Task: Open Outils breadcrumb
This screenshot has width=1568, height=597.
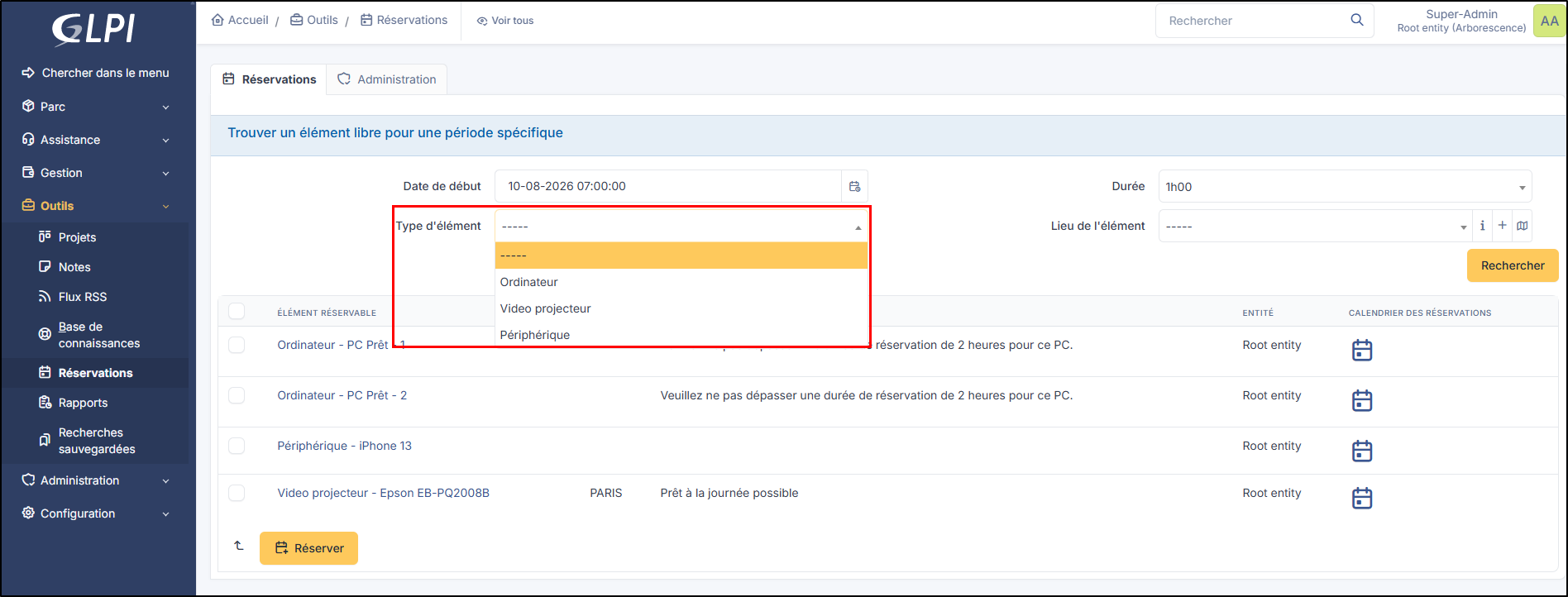Action: point(314,20)
